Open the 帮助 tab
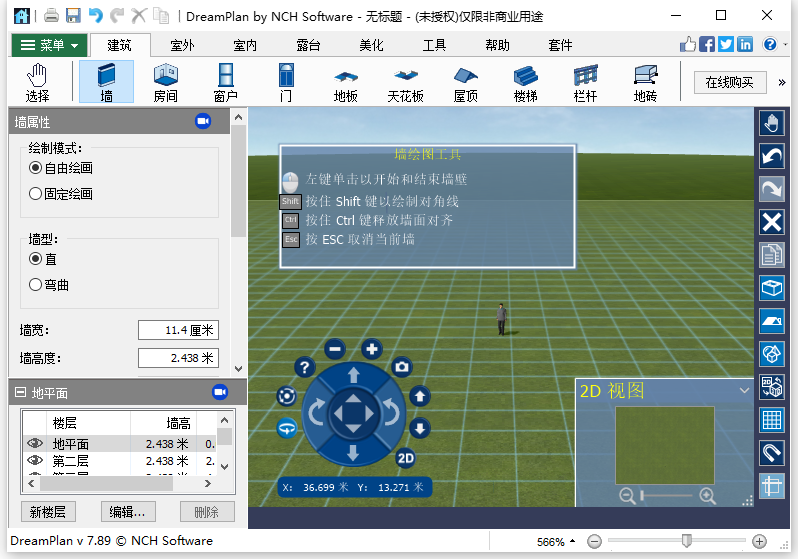798x559 pixels. click(x=497, y=45)
